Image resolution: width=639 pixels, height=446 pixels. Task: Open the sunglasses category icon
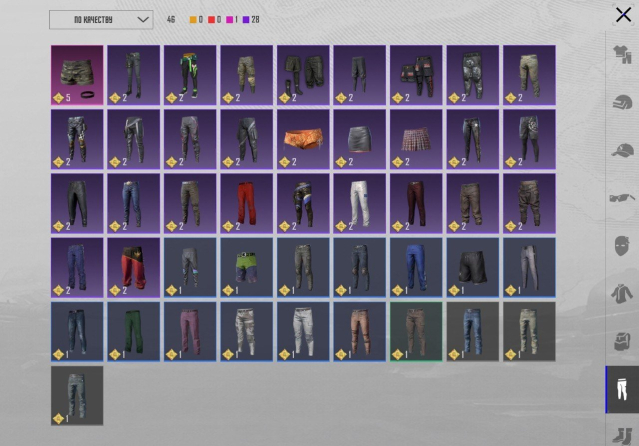pyautogui.click(x=622, y=198)
